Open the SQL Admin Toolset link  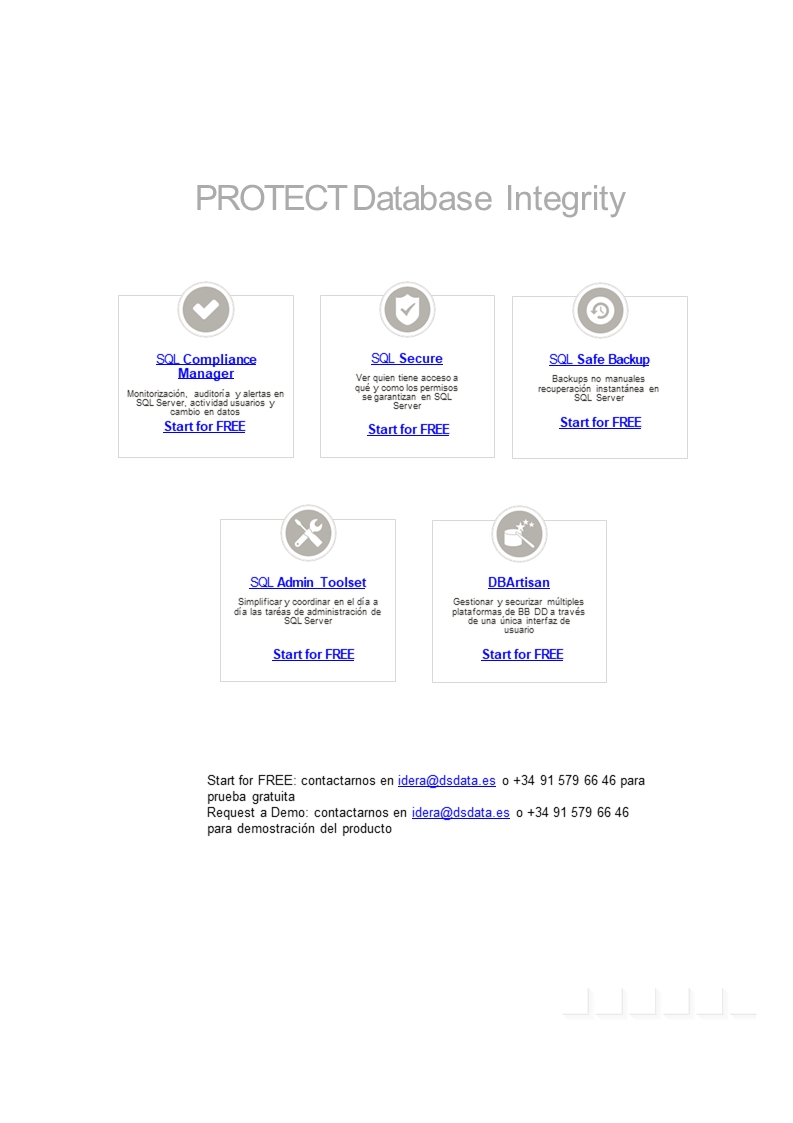click(308, 582)
